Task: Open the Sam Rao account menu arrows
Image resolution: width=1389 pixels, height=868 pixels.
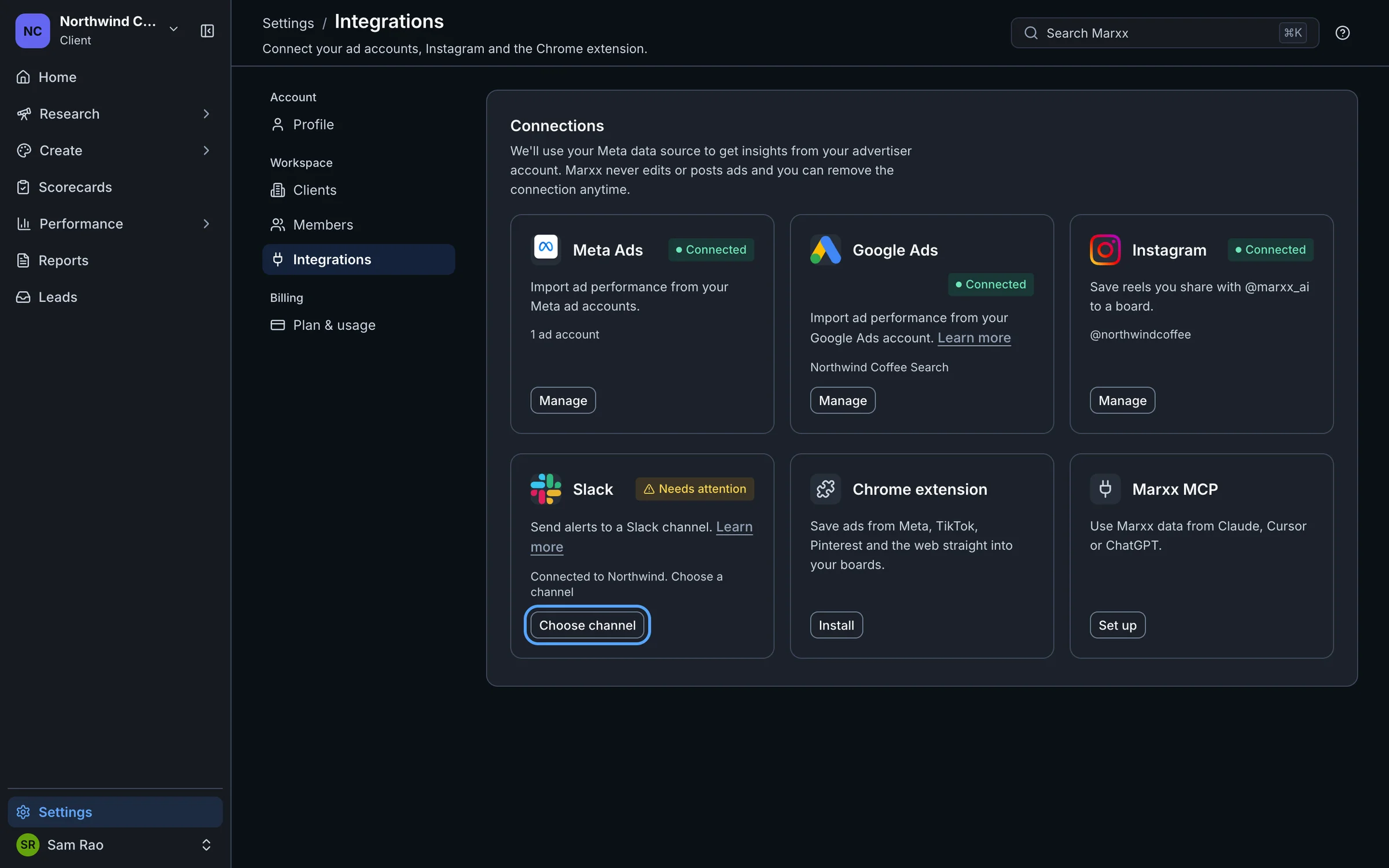Action: click(206, 845)
